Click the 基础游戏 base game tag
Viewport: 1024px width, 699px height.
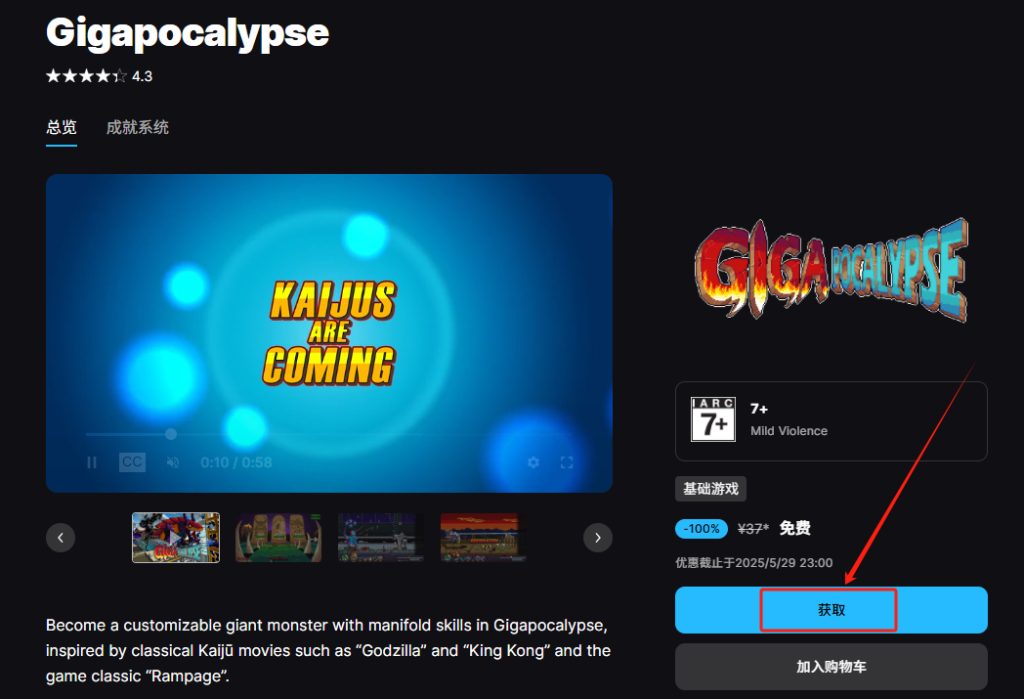click(x=711, y=489)
